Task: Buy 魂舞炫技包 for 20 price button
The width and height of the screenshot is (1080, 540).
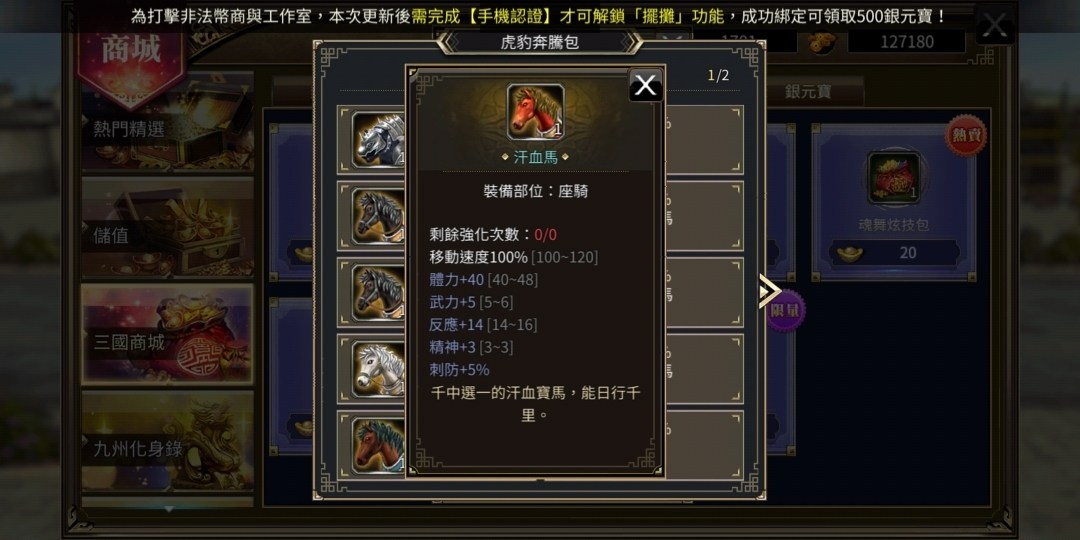Action: 893,253
